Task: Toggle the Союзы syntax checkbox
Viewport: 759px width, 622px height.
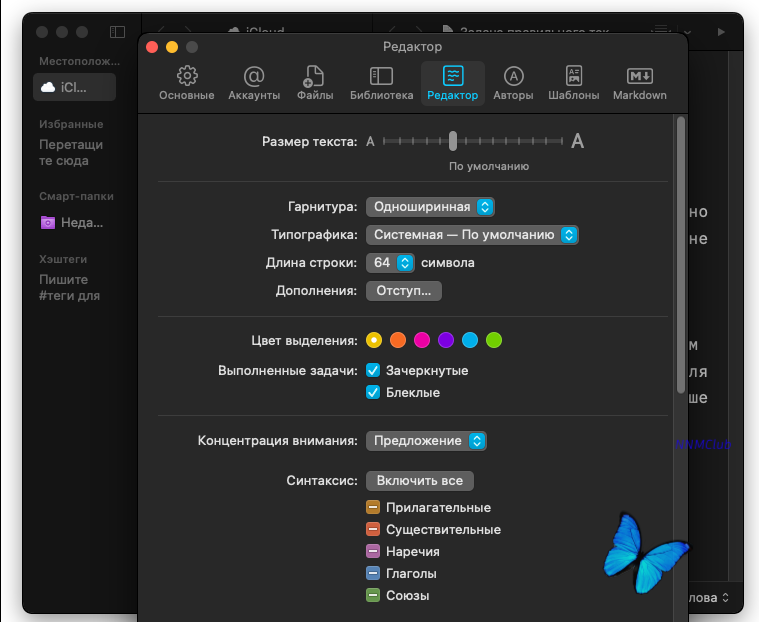Action: tap(373, 595)
